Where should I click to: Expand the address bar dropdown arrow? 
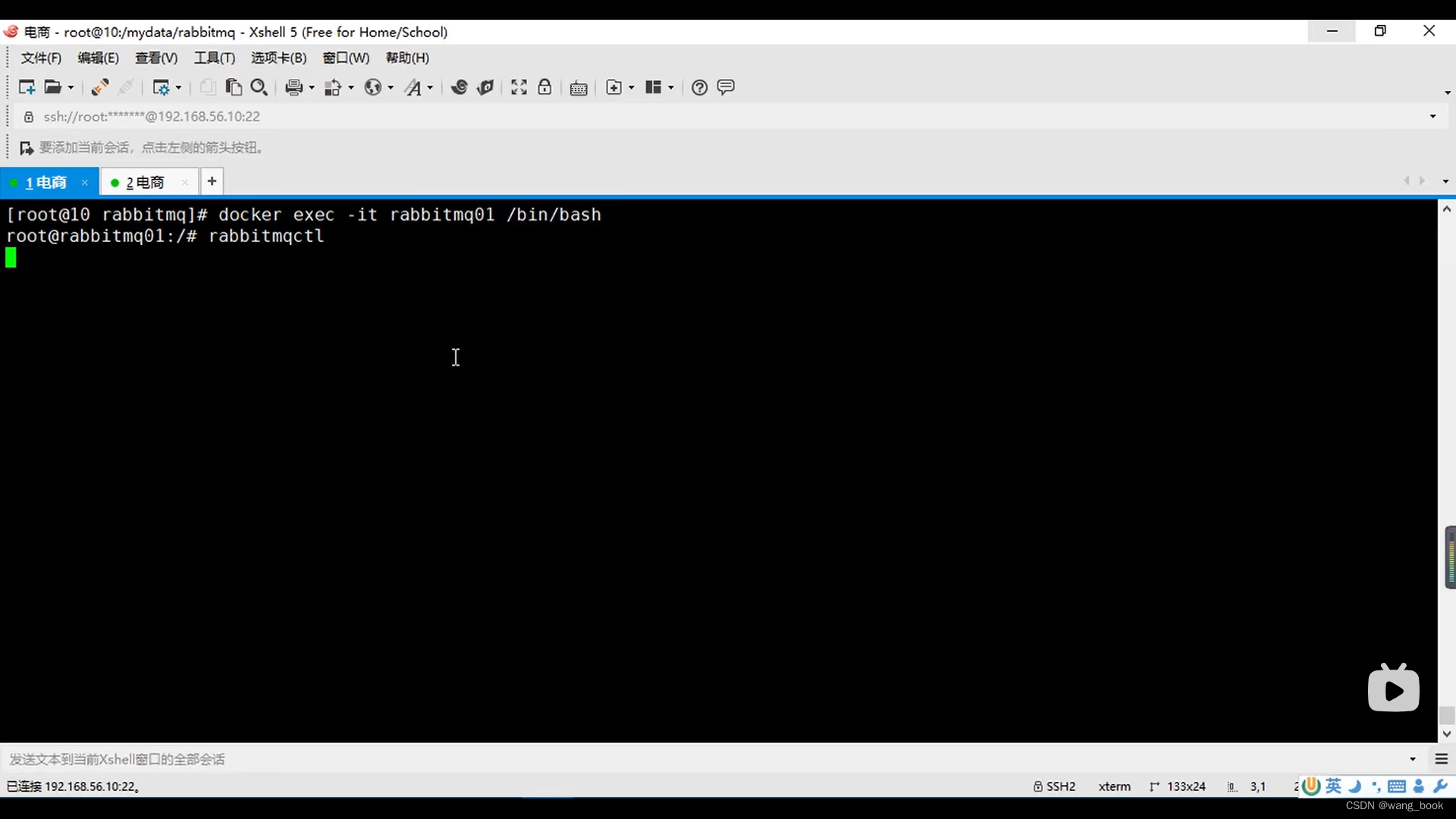click(x=1432, y=117)
